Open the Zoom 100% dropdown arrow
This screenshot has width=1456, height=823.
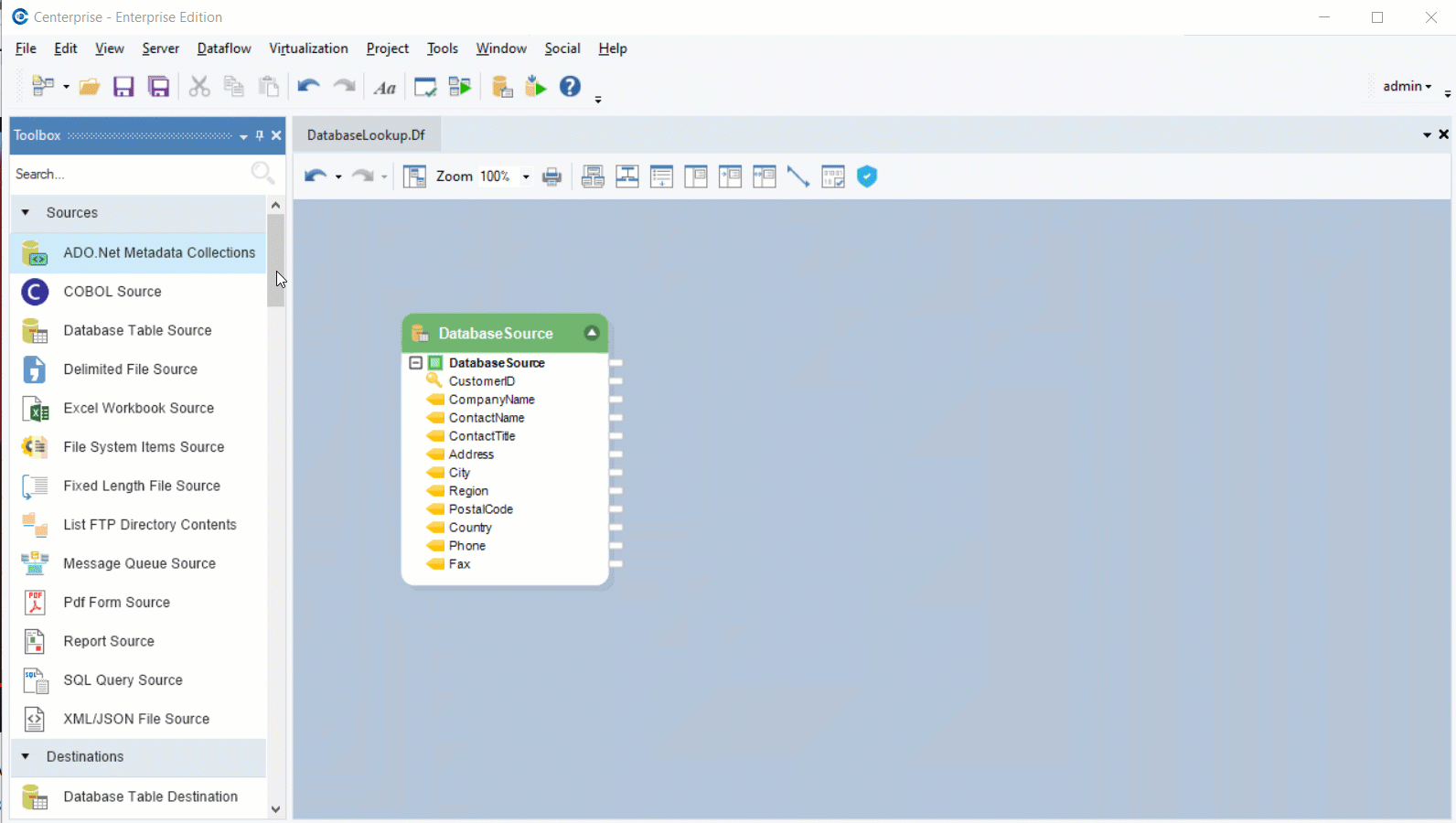point(526,176)
